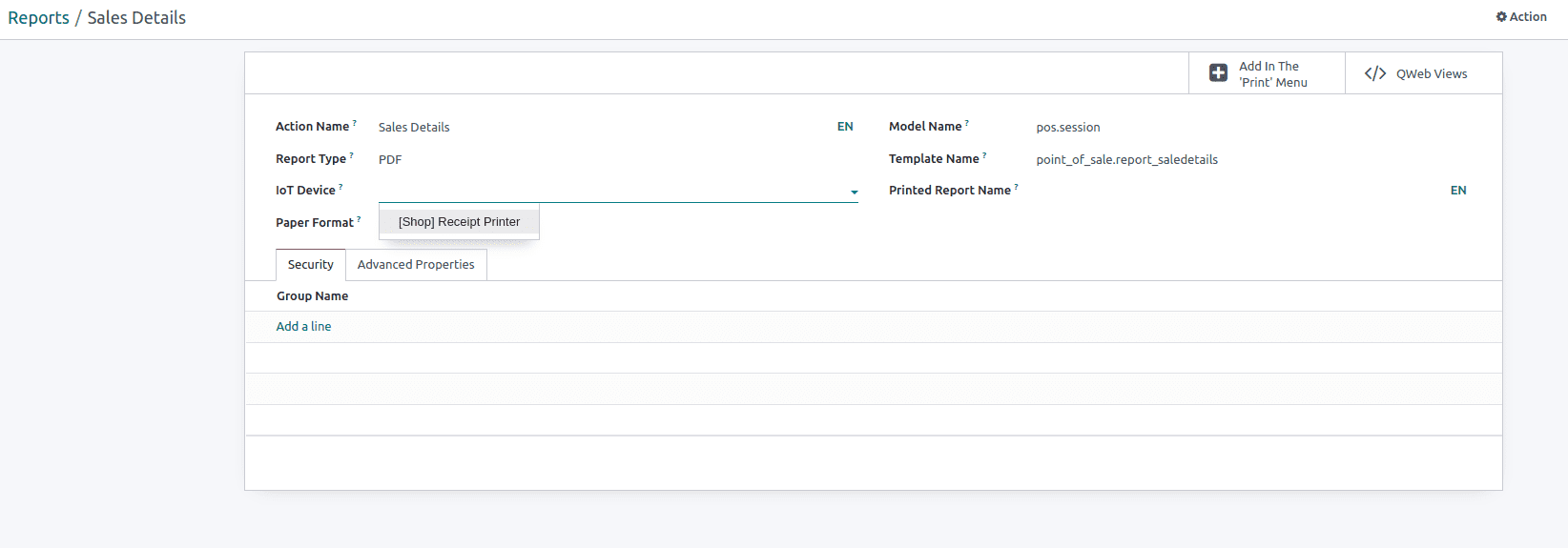This screenshot has height=548, width=1568.
Task: Click Add a line link
Action: (x=303, y=327)
